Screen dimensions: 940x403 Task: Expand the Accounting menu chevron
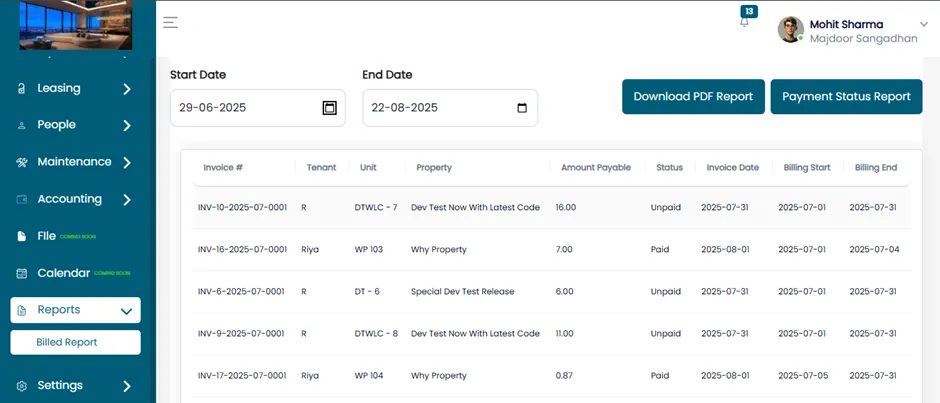(126, 200)
